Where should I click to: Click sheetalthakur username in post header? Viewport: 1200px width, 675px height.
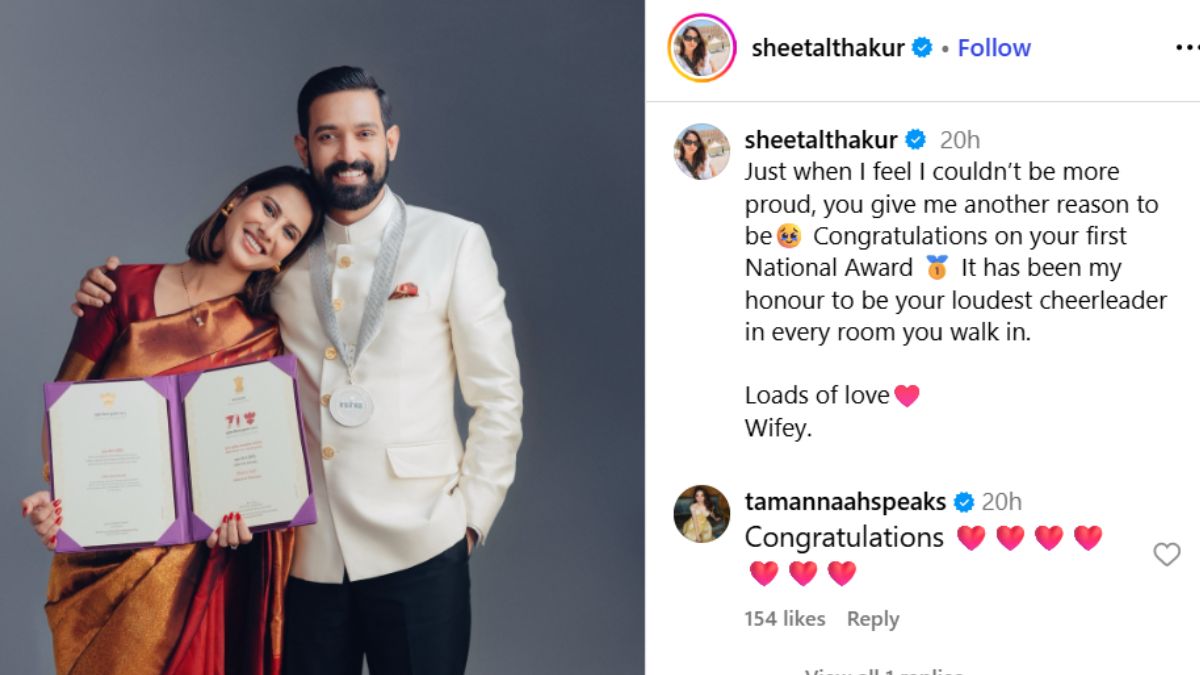pos(828,48)
